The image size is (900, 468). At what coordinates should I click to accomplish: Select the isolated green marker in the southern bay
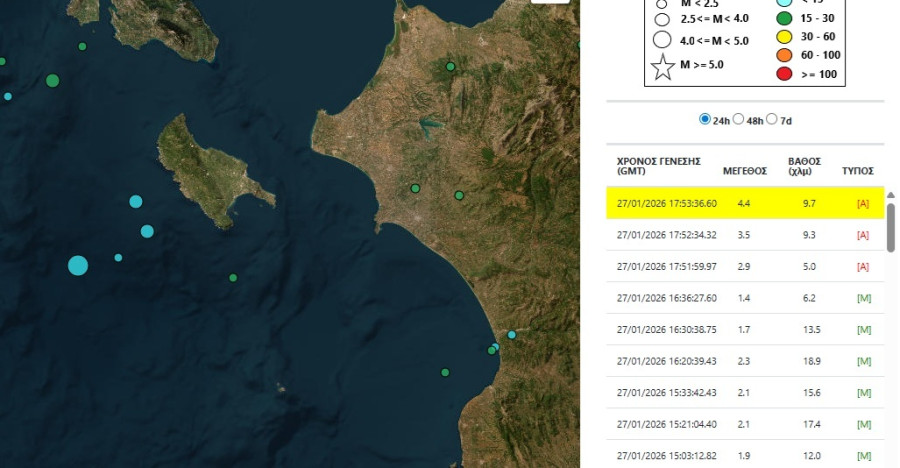click(445, 372)
